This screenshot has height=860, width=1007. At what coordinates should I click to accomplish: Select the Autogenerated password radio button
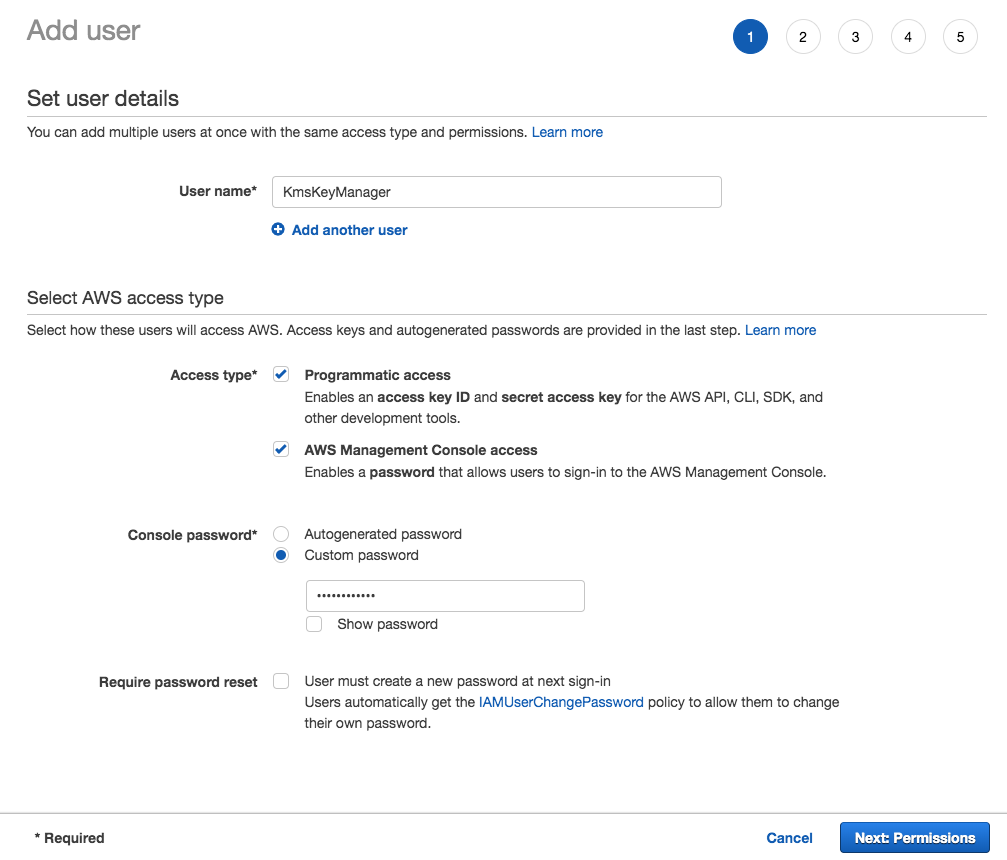(x=281, y=534)
